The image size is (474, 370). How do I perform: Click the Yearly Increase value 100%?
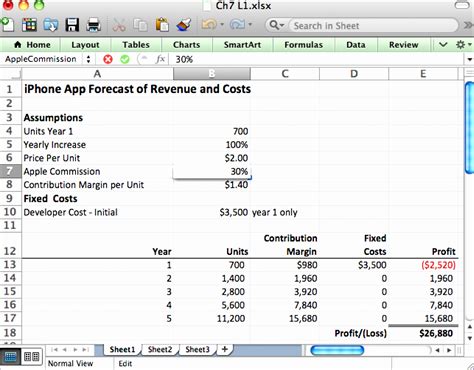[212, 145]
